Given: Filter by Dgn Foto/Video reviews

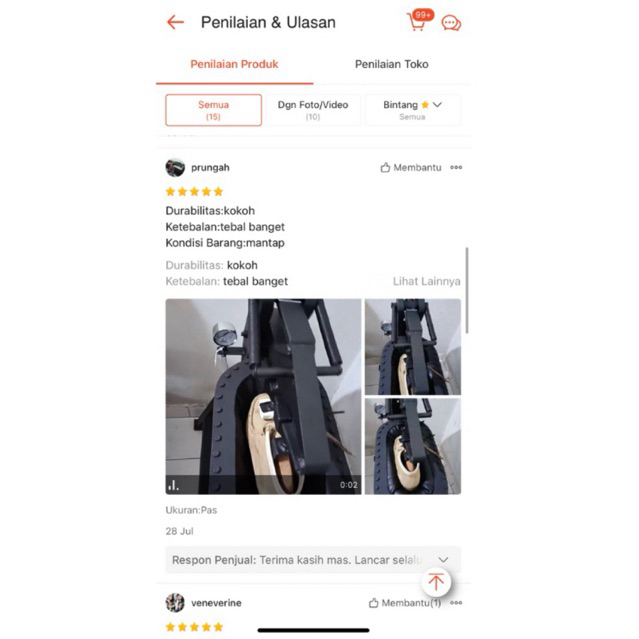Looking at the screenshot, I should pyautogui.click(x=313, y=110).
